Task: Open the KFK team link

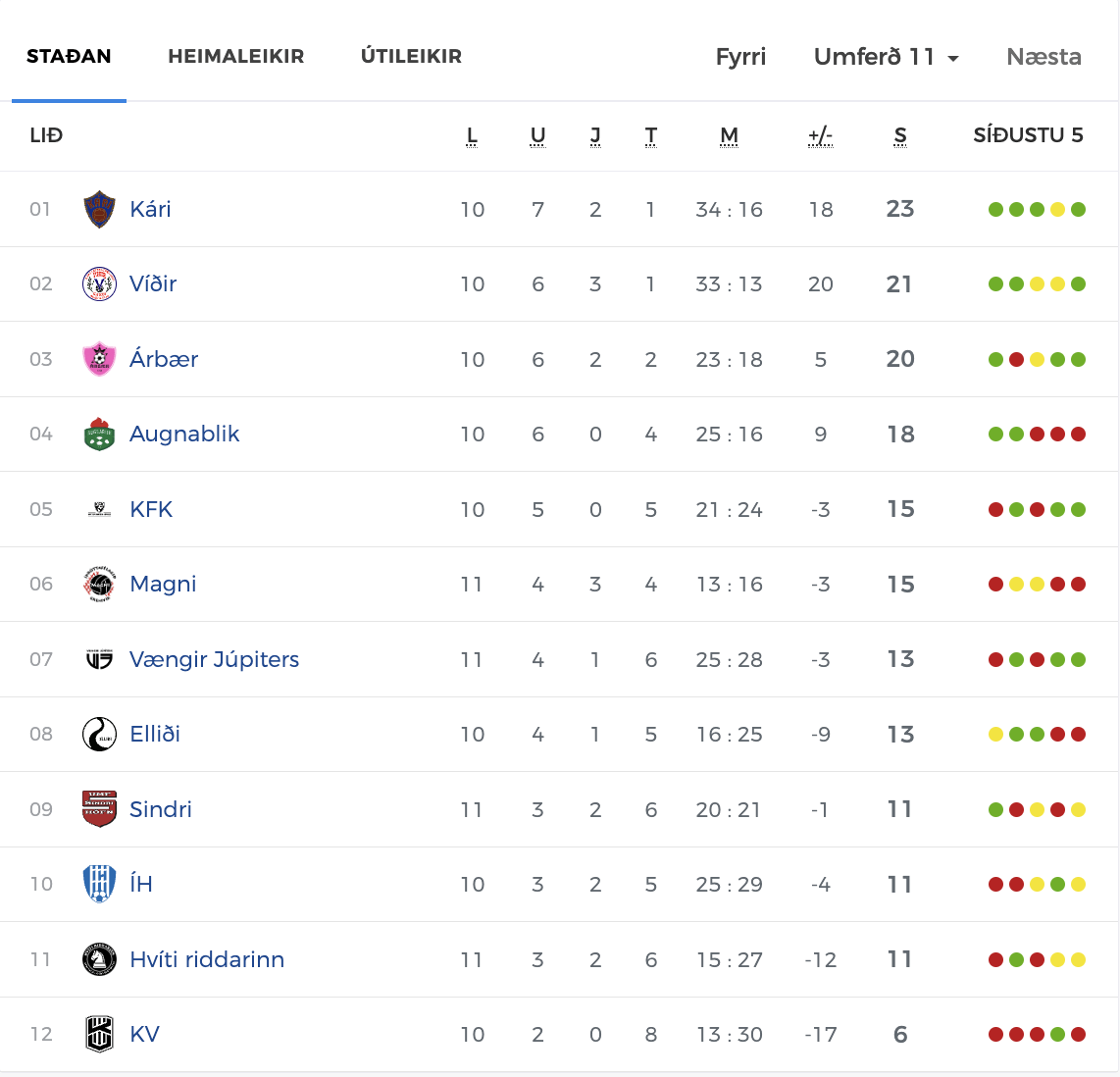Action: pos(151,509)
